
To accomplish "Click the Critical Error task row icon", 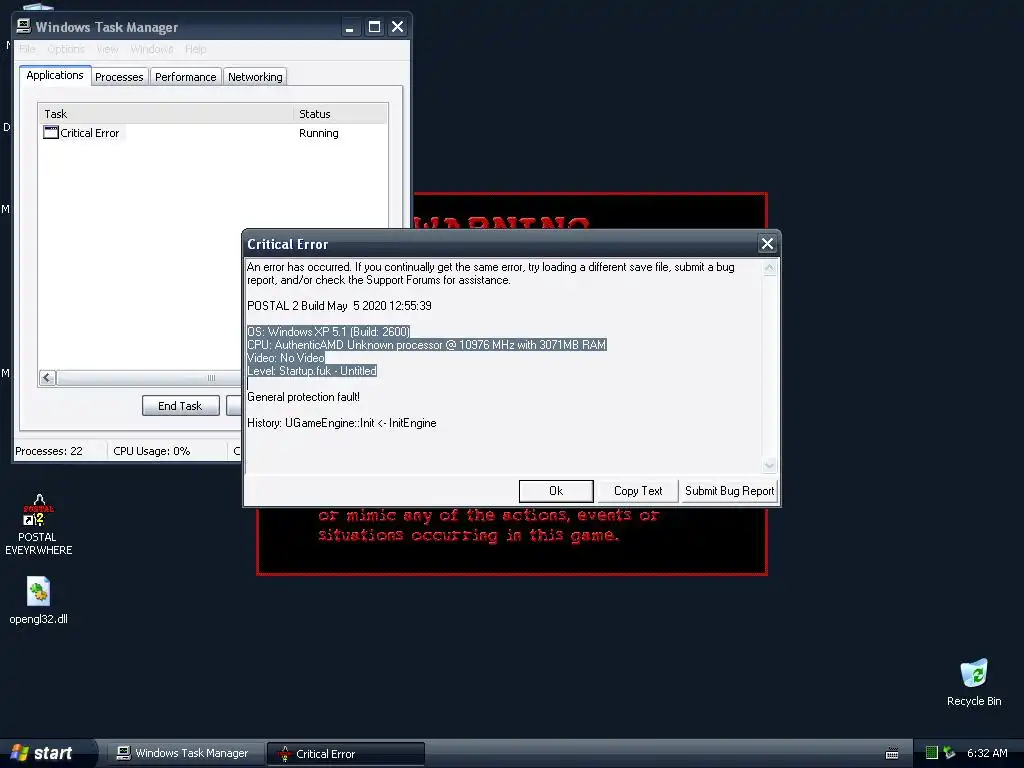I will tap(51, 133).
